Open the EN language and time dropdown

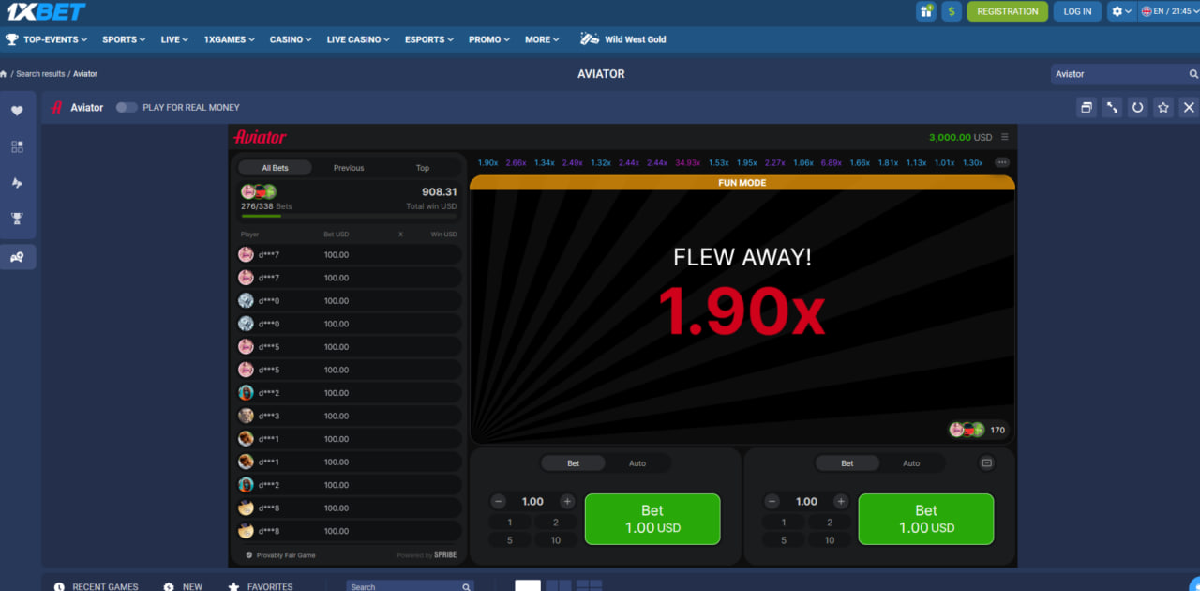click(x=1167, y=11)
